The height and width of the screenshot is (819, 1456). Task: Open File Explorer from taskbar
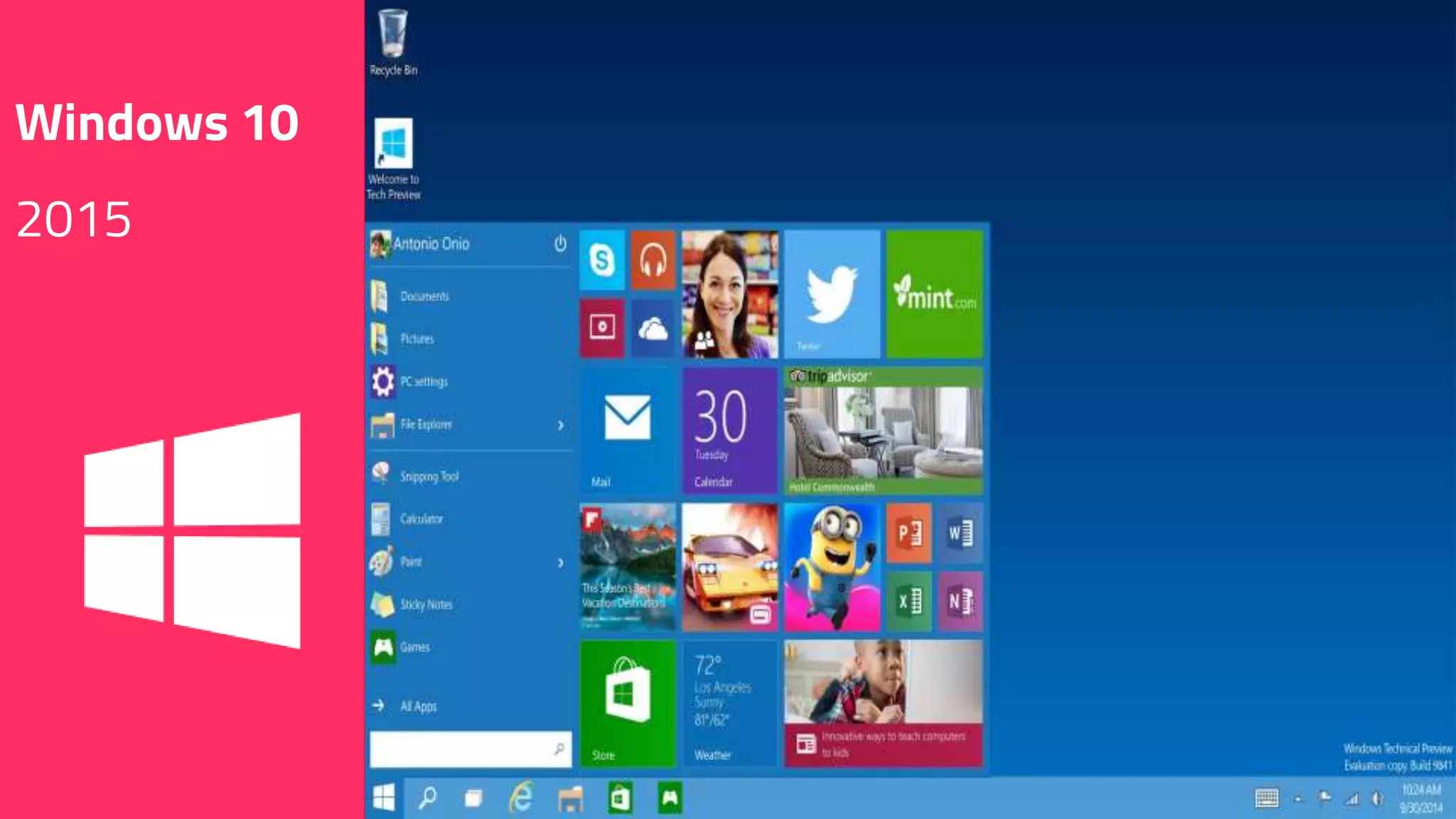pos(570,798)
